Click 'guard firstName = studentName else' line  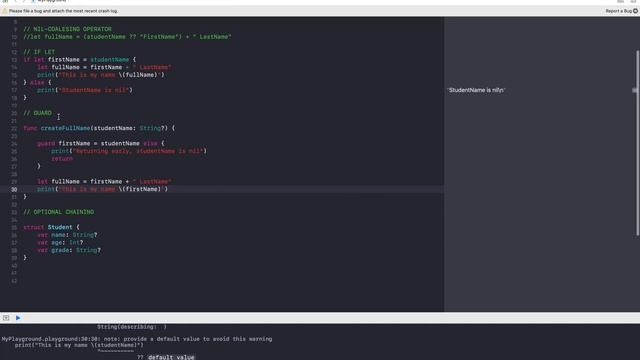[101, 143]
